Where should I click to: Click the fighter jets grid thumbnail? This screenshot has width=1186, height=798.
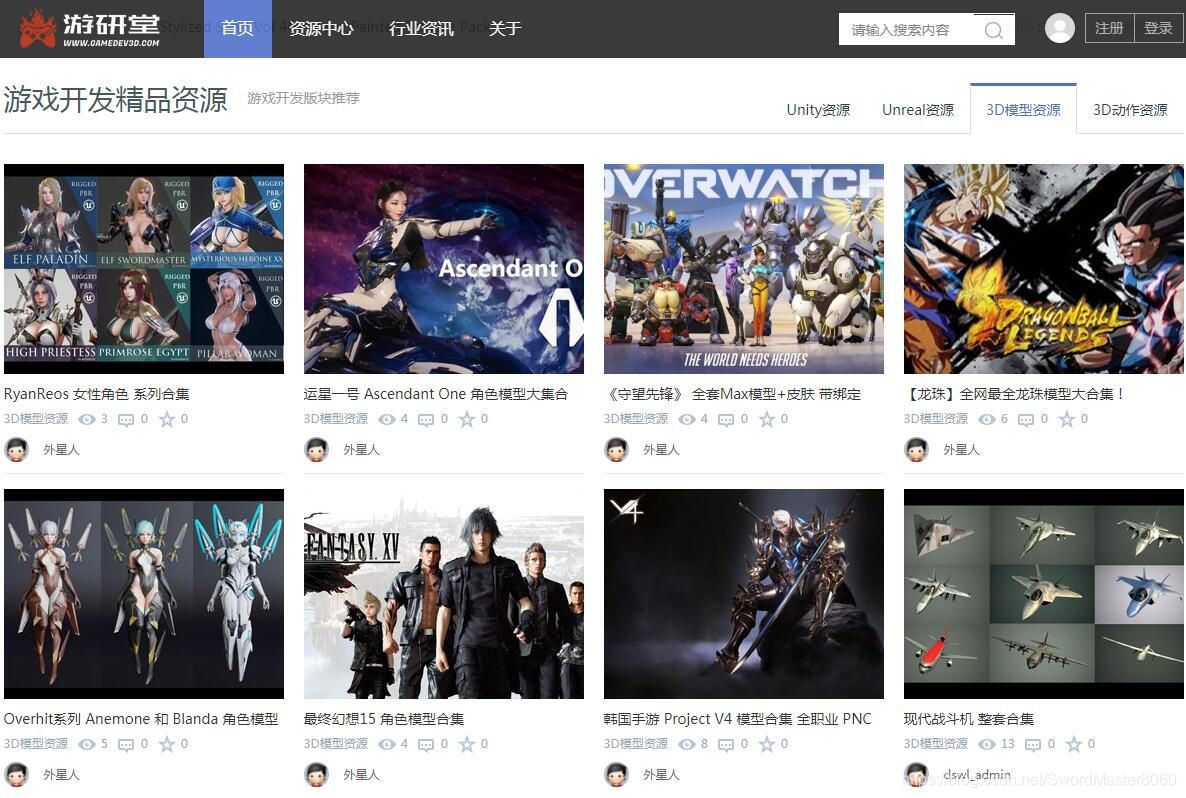1044,594
